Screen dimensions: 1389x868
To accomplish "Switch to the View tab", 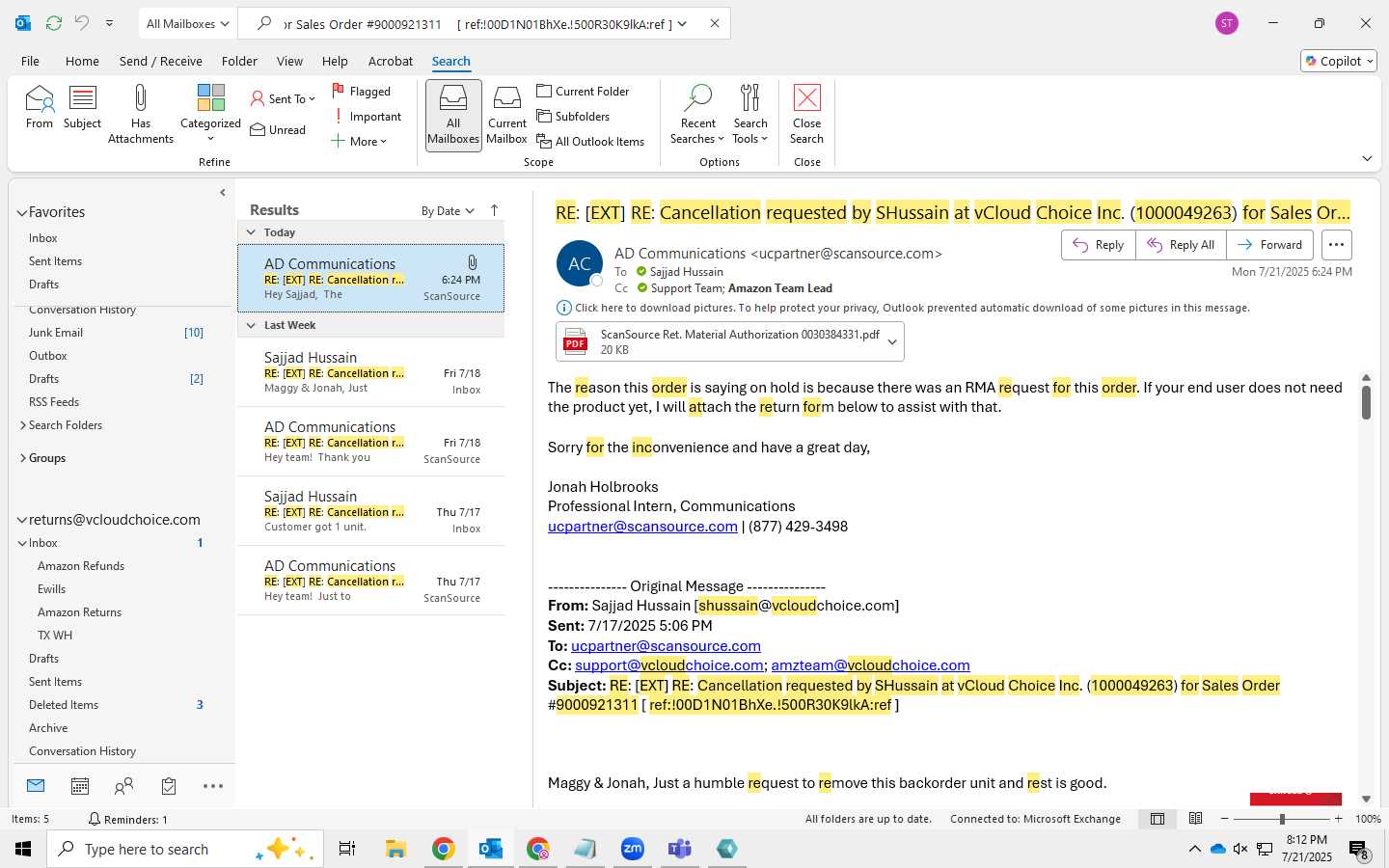I will [289, 61].
